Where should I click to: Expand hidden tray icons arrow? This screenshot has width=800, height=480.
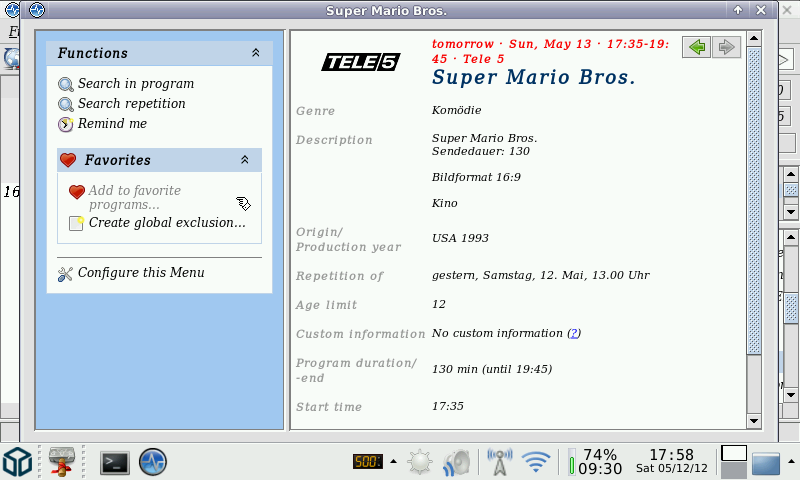point(393,462)
